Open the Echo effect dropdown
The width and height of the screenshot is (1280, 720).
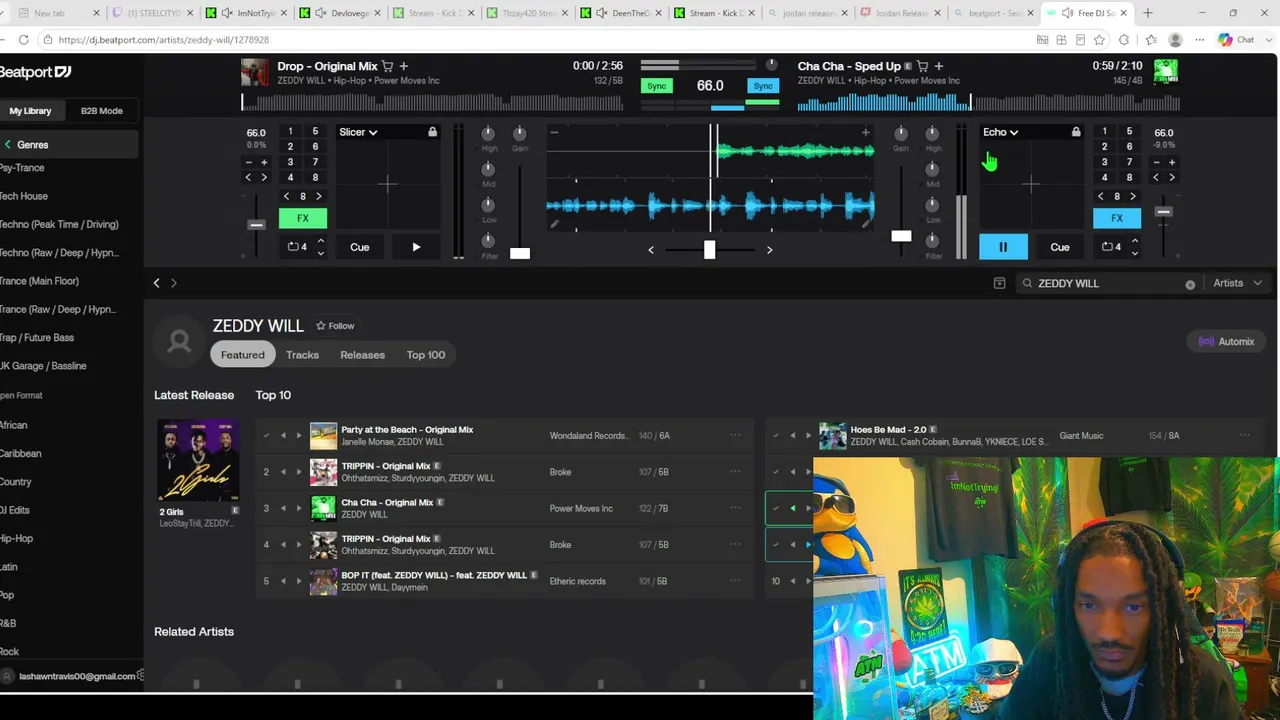pos(1001,132)
